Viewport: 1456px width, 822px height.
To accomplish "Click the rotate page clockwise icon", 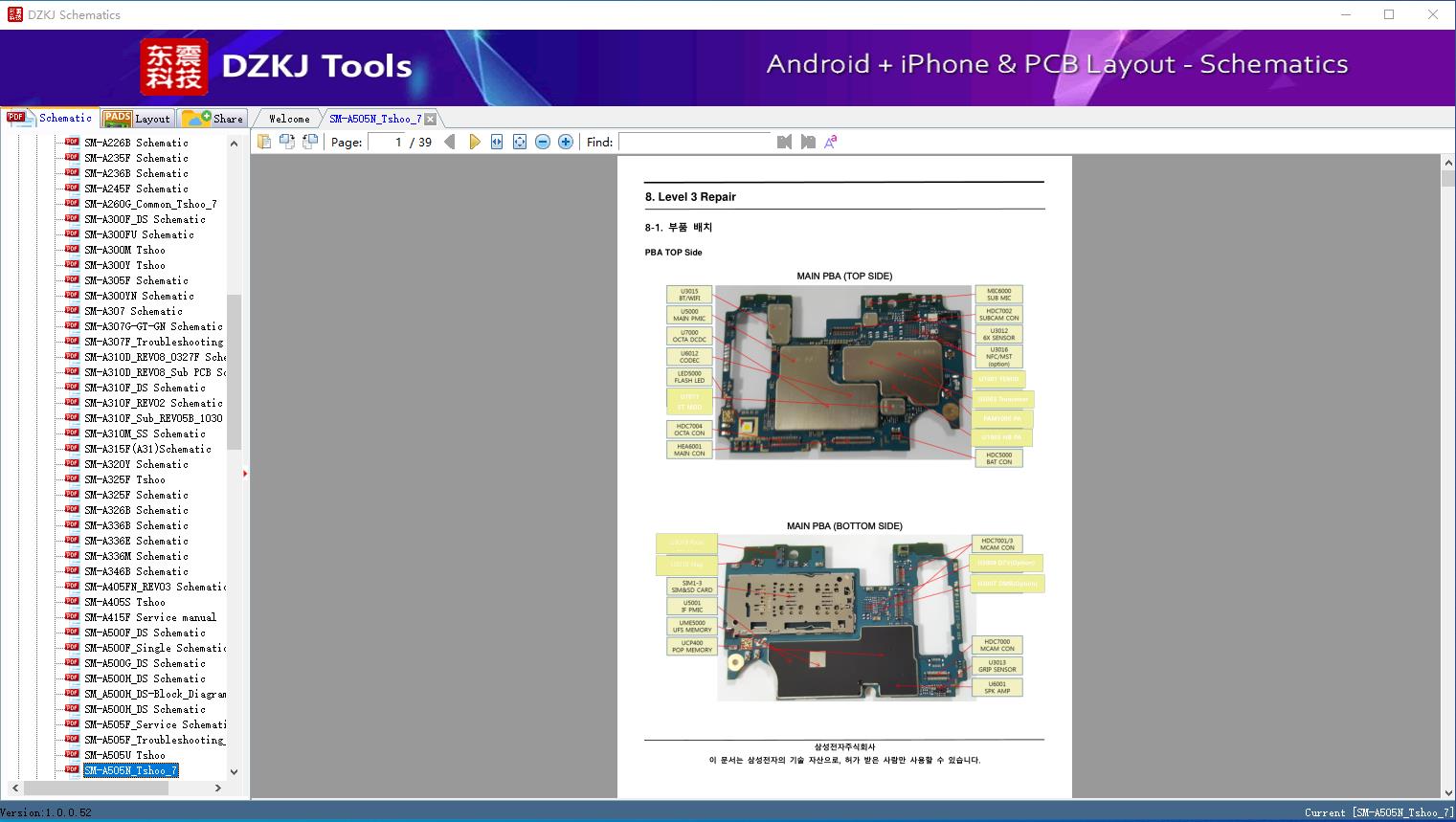I will coord(309,142).
